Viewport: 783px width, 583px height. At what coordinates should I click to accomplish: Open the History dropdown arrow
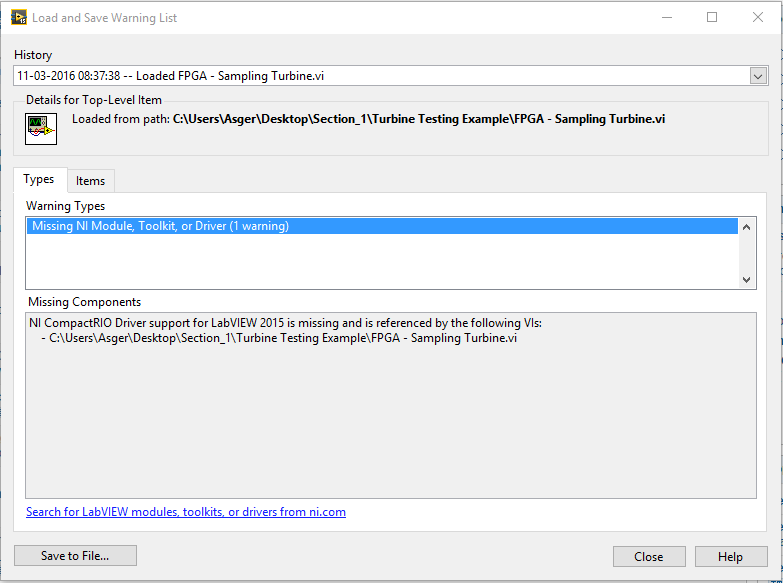pyautogui.click(x=758, y=76)
